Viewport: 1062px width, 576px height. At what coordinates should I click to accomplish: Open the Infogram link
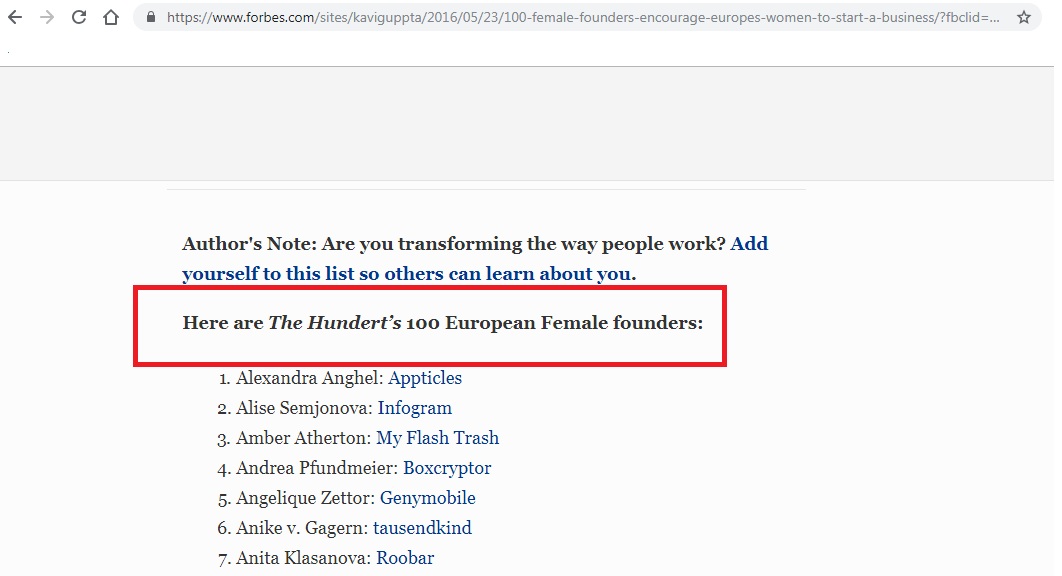[x=414, y=408]
